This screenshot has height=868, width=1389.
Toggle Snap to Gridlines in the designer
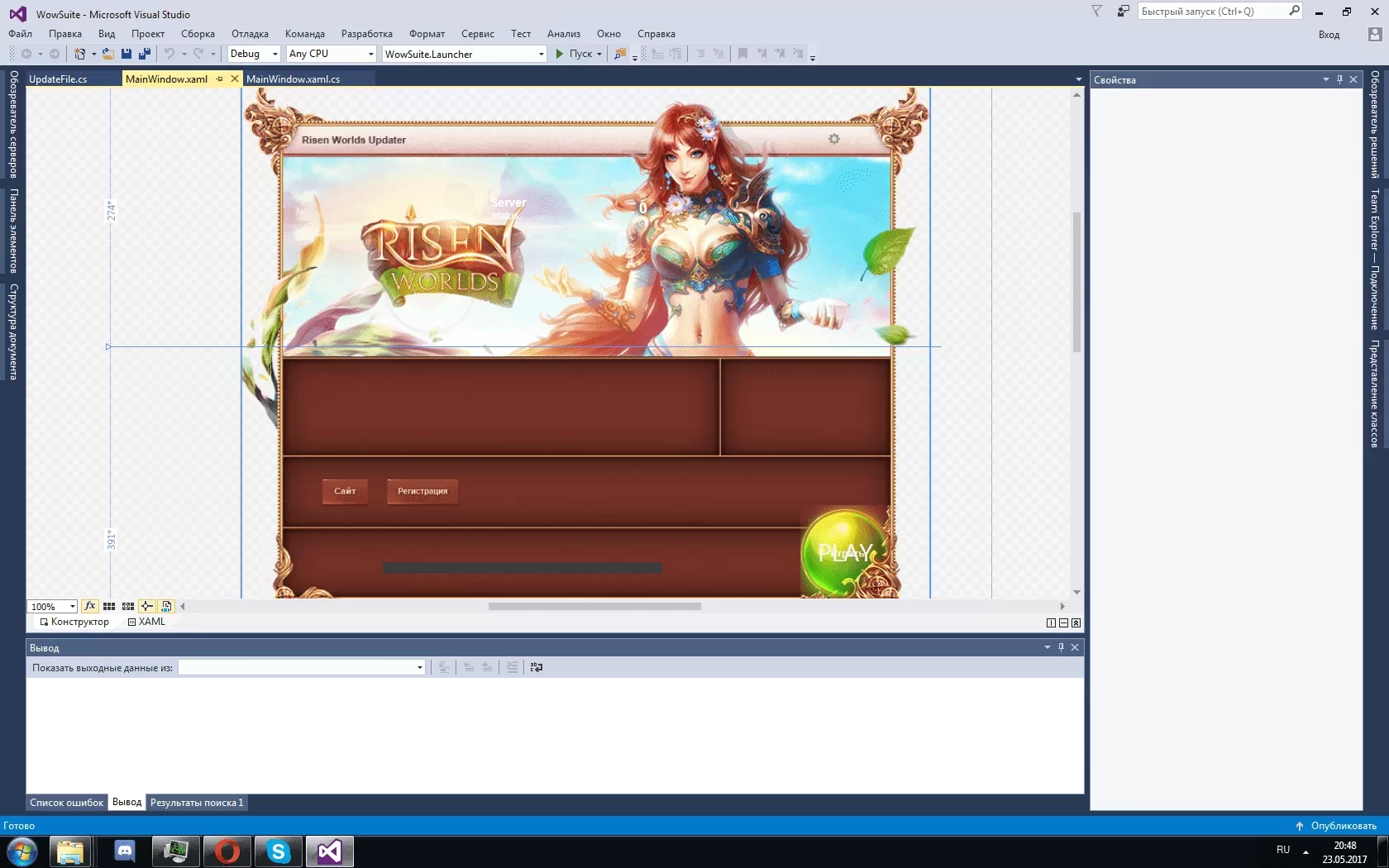click(x=128, y=606)
